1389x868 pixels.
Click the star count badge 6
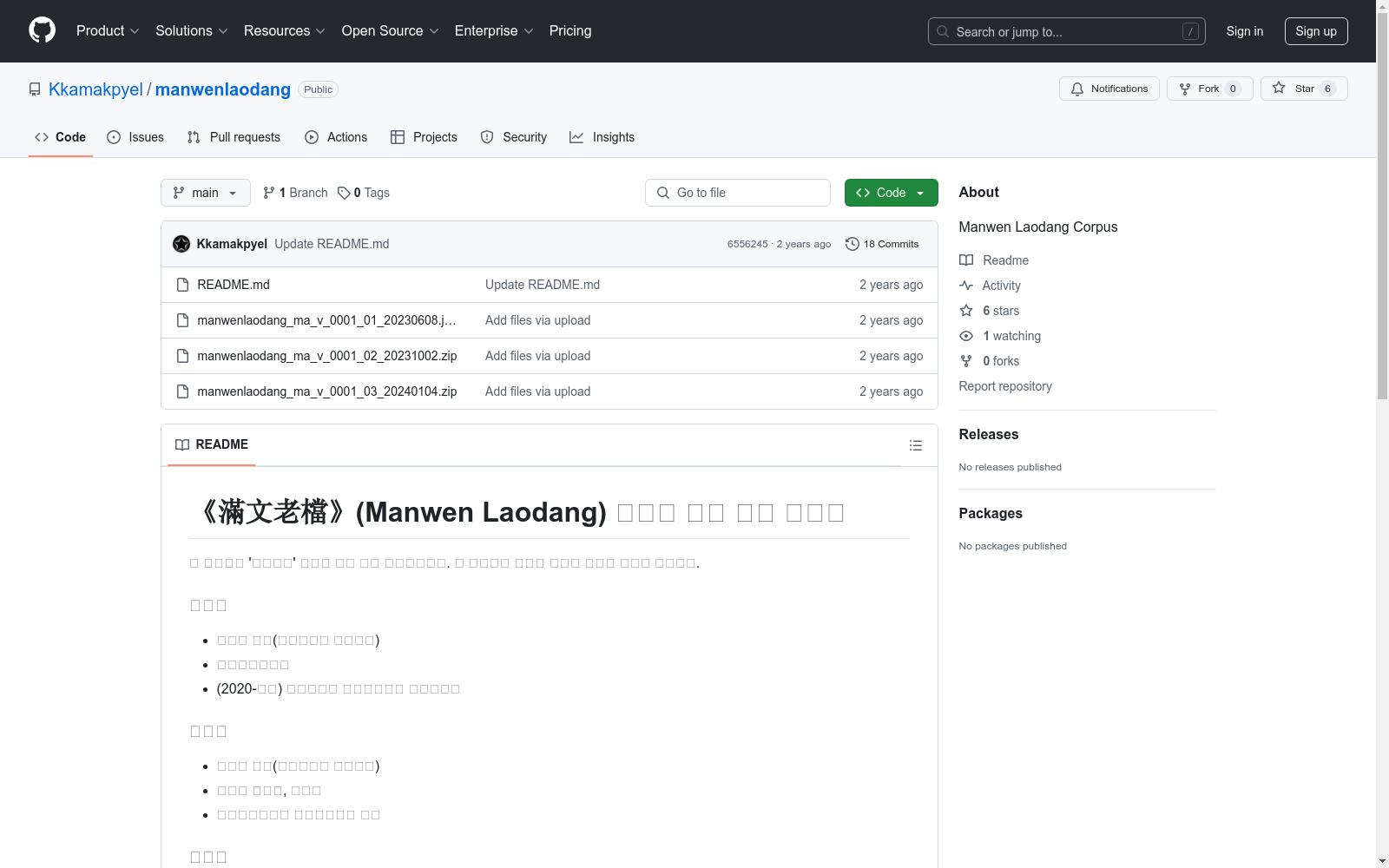[x=1327, y=89]
